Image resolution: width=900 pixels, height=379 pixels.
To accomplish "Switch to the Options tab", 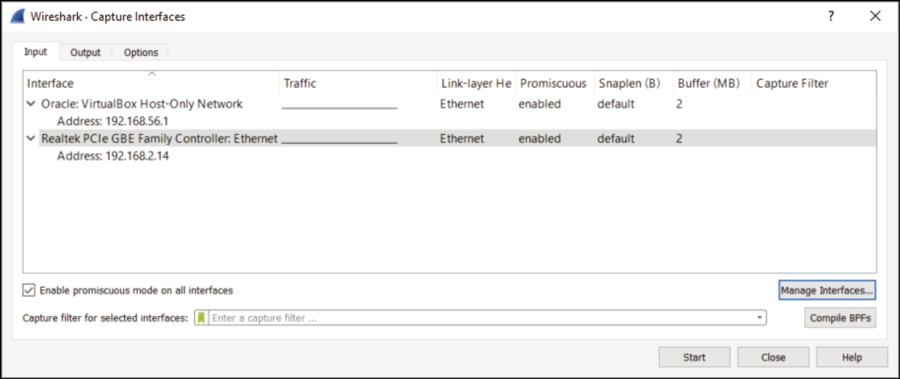I will 141,52.
